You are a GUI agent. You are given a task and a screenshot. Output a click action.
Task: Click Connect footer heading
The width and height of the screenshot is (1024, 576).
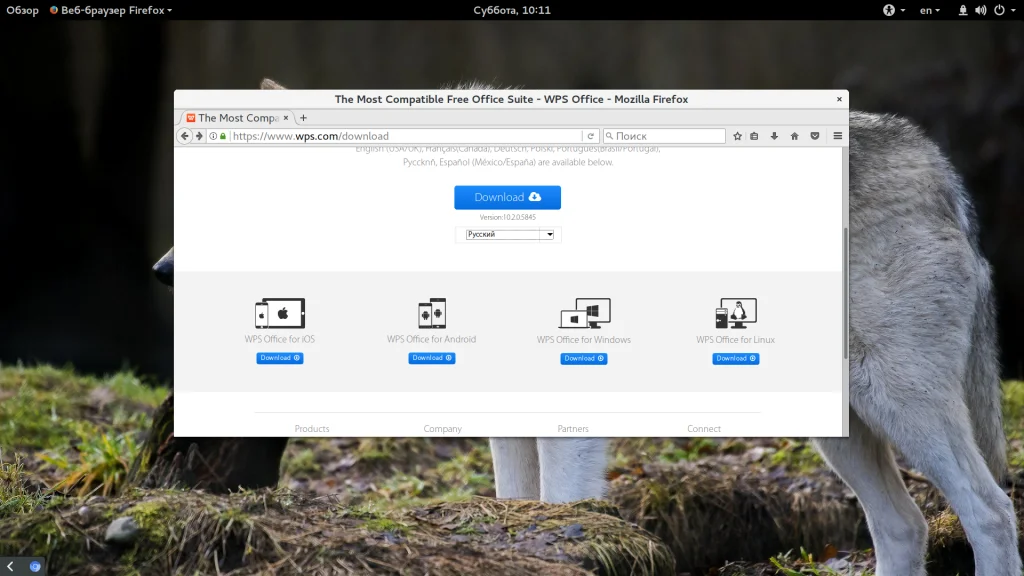[704, 428]
